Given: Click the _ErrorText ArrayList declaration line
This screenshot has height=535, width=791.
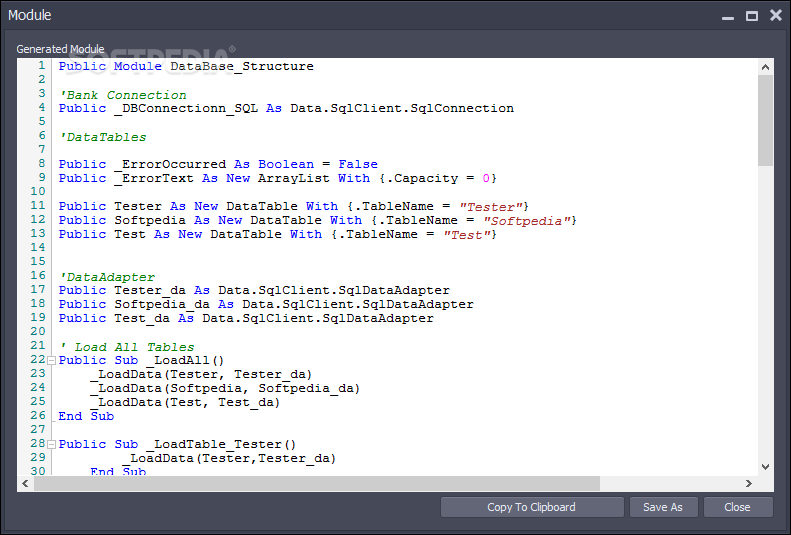Looking at the screenshot, I should [277, 179].
